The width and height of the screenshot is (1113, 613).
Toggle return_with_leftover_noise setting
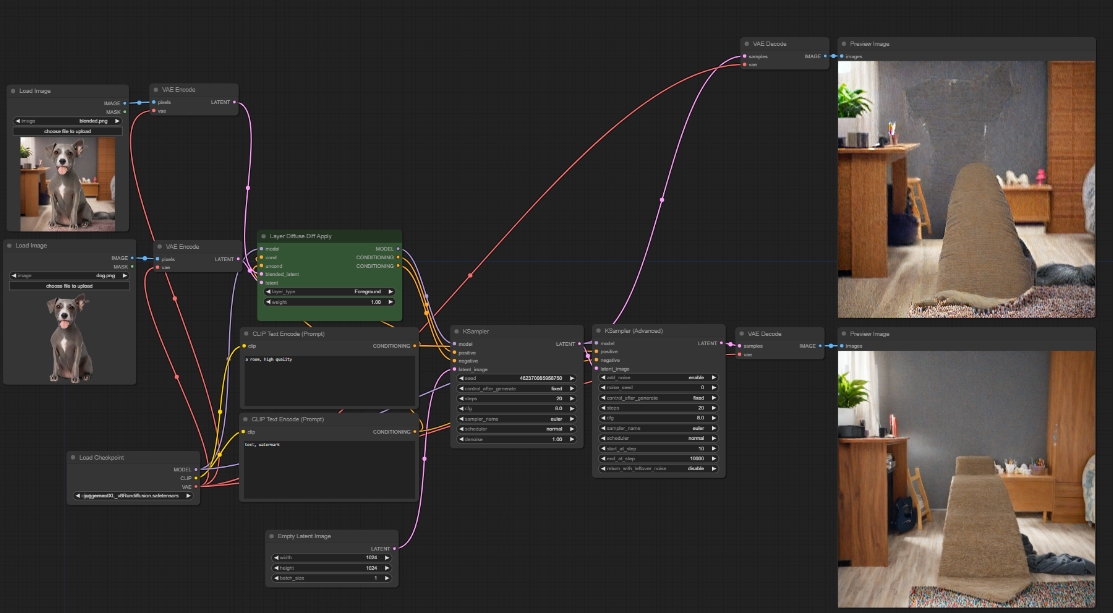660,468
